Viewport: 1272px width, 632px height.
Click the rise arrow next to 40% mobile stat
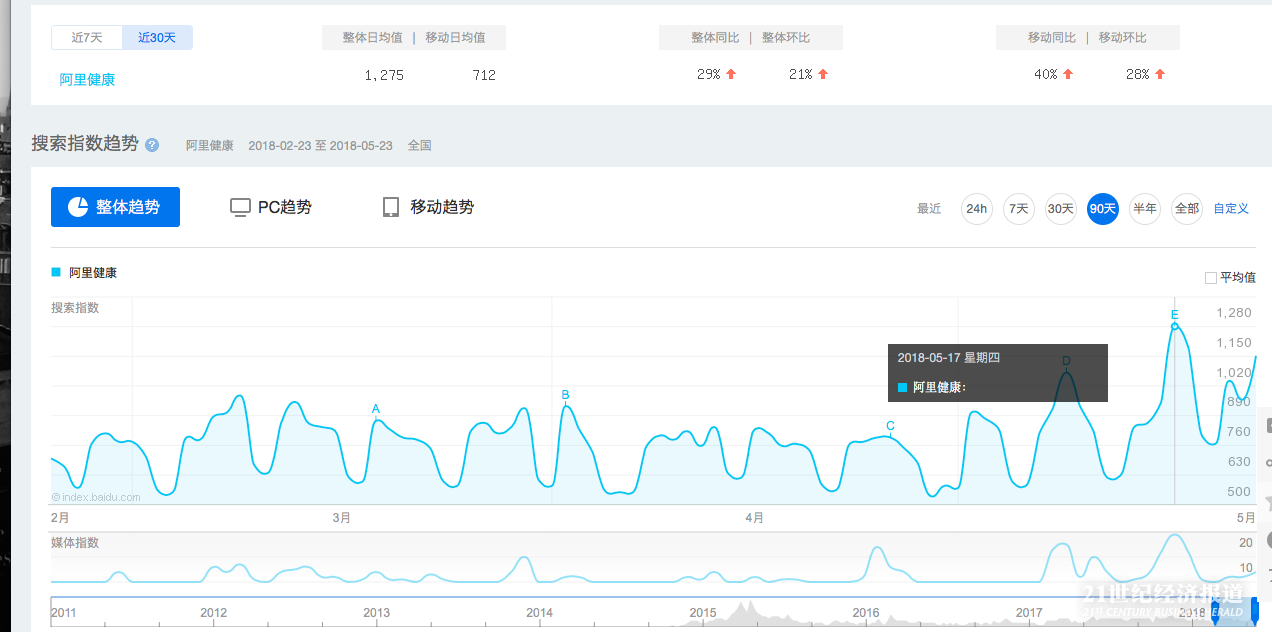pyautogui.click(x=1068, y=73)
